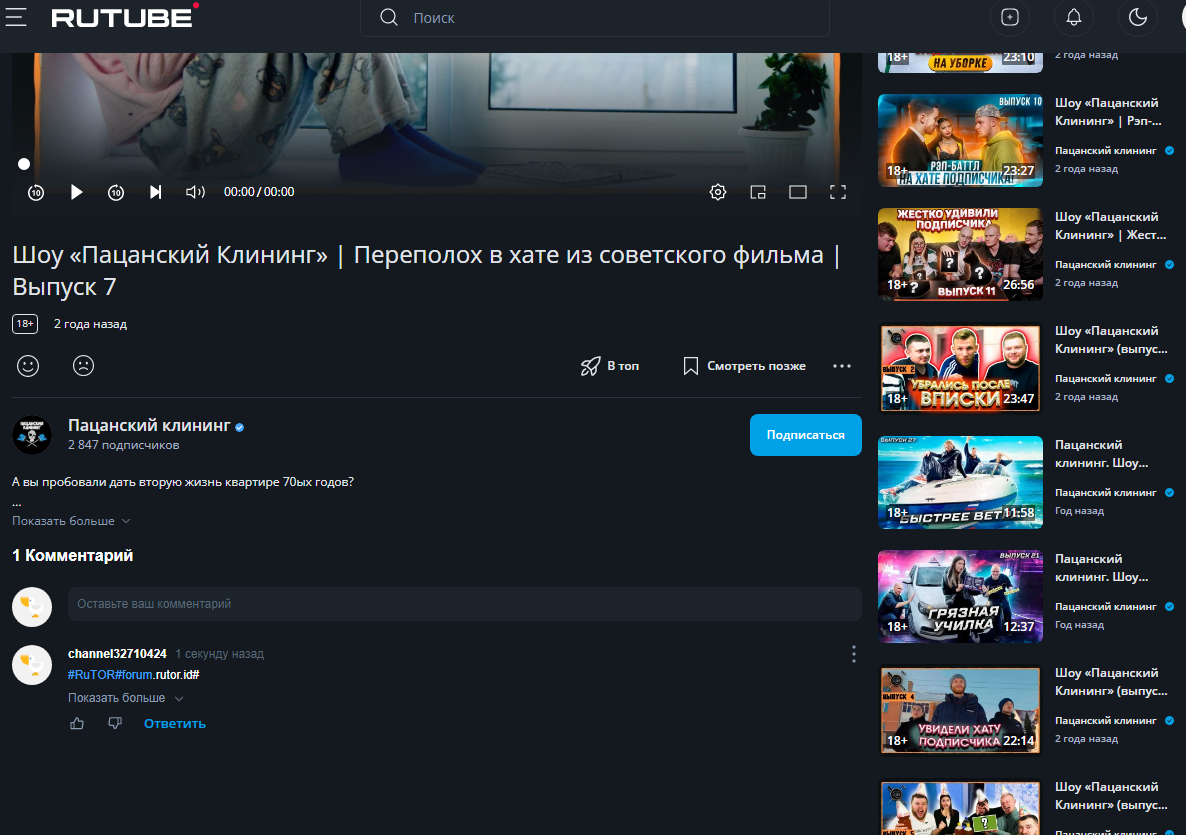Open commenter channel32710424 profile name
This screenshot has height=835, width=1186.
(117, 653)
